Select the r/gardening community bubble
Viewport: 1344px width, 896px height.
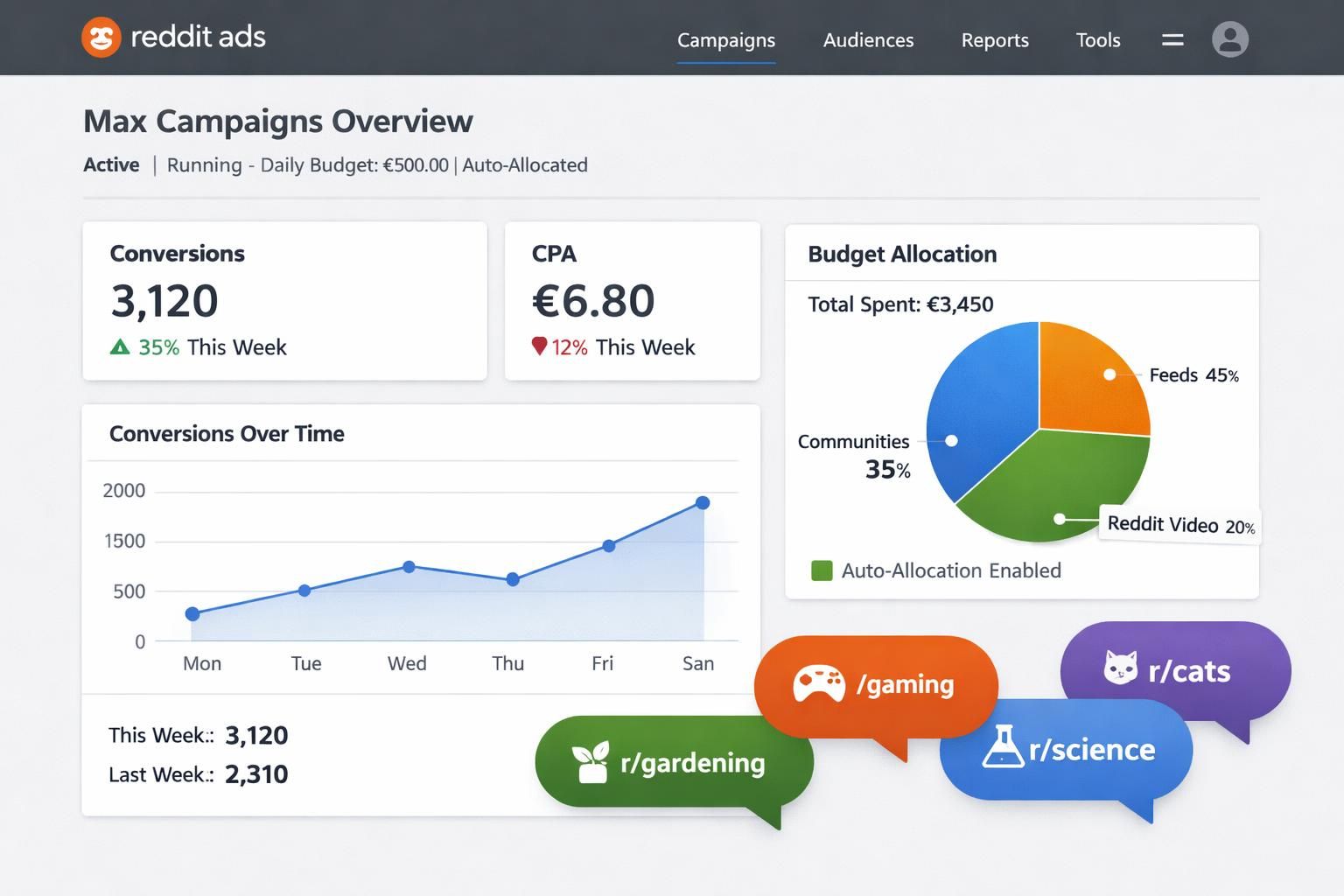(691, 763)
